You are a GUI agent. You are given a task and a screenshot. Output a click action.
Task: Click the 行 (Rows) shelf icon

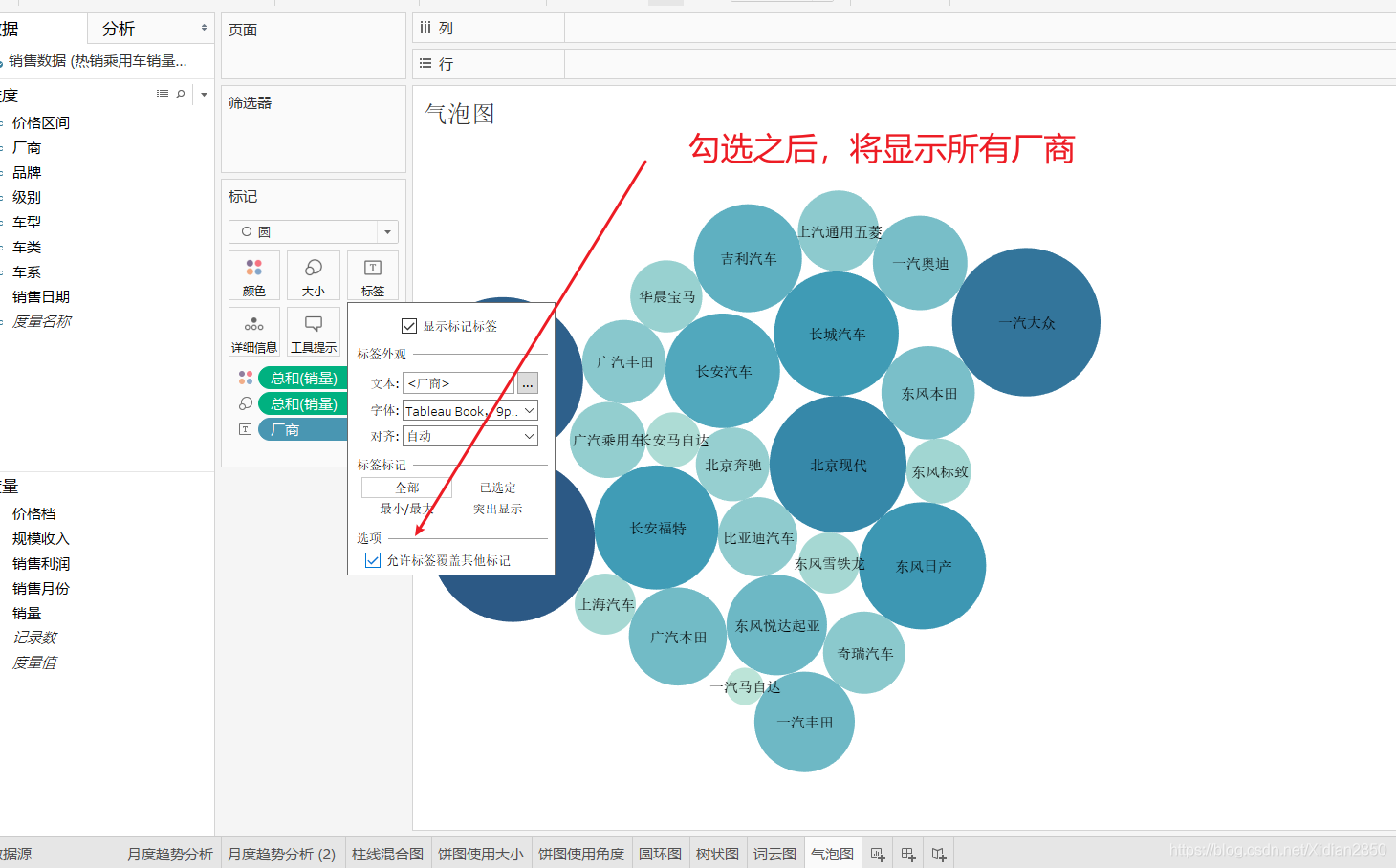pyautogui.click(x=425, y=64)
